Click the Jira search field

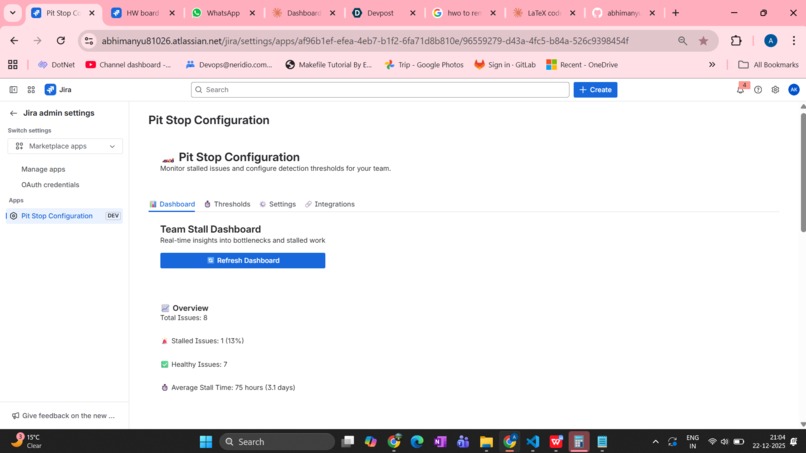380,89
